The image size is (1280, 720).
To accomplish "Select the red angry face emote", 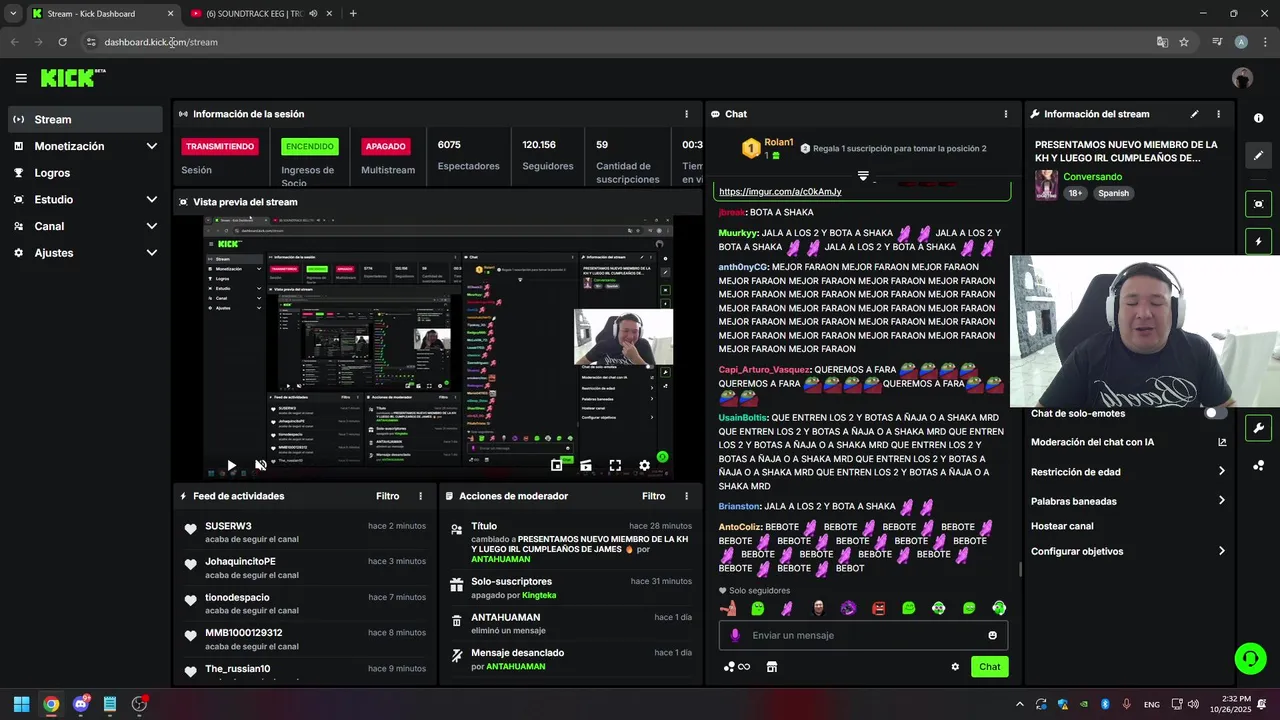I will coord(878,608).
